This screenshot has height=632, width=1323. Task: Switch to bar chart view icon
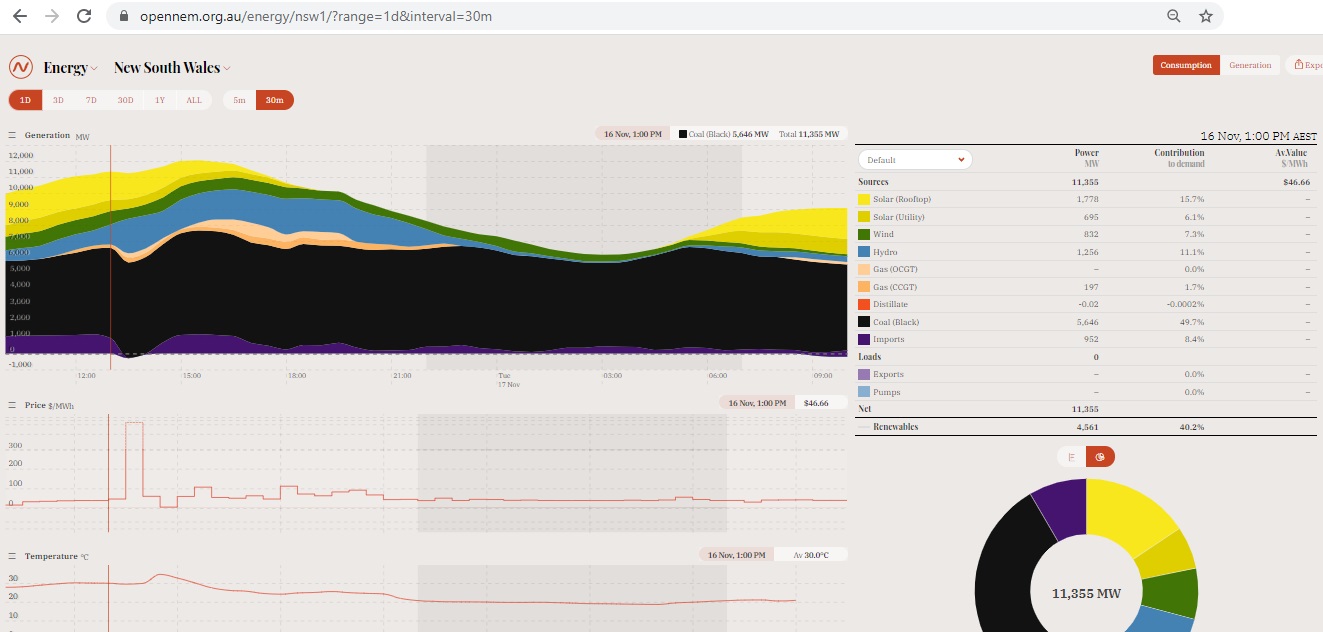(x=1071, y=457)
